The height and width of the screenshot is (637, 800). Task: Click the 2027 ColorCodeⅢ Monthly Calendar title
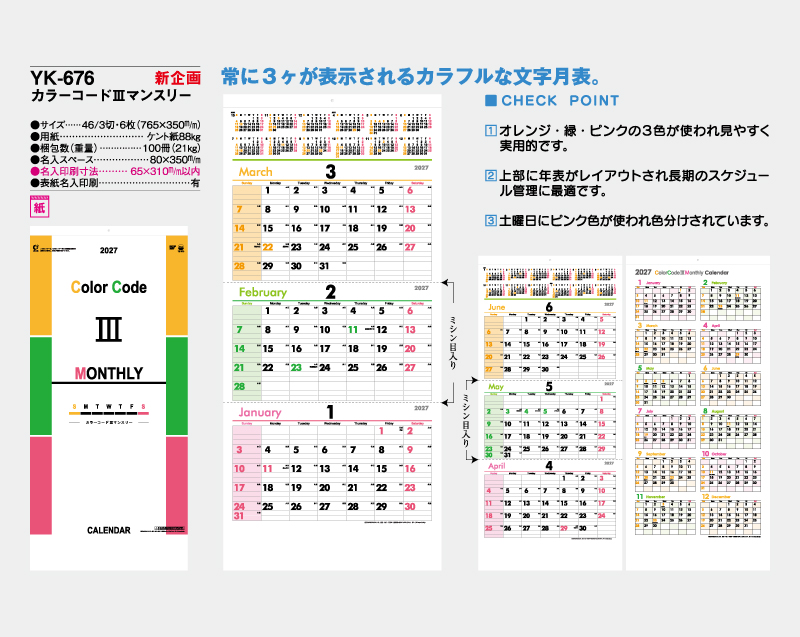682,272
